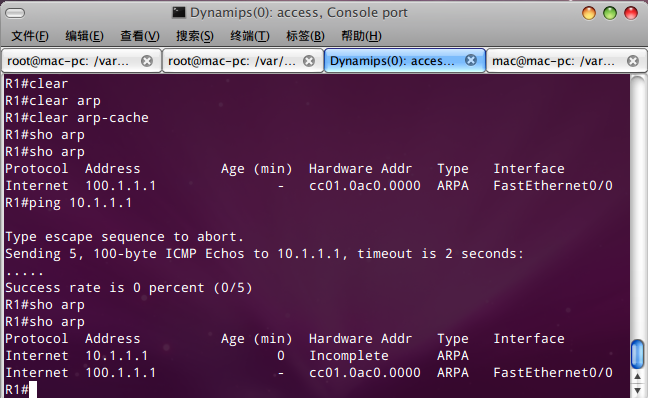Click the 'Sending 5, 100-byte ICMP Echos' line

pos(264,254)
